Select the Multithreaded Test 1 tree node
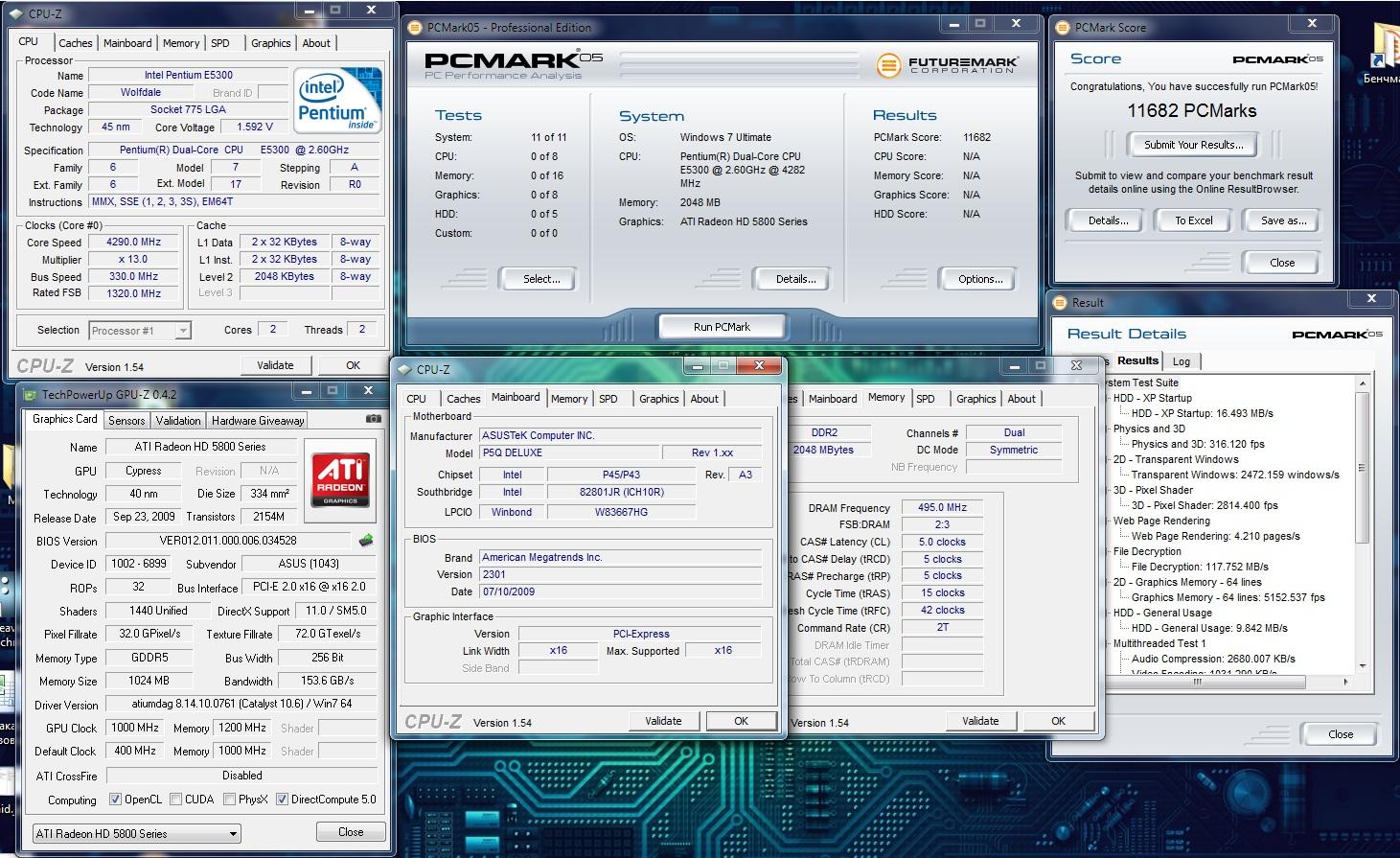 pos(1159,643)
